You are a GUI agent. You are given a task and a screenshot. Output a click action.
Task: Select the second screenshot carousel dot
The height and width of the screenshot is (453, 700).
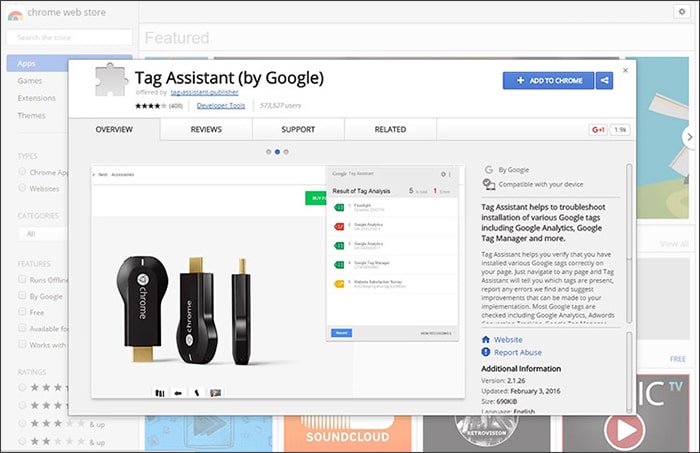tap(277, 152)
